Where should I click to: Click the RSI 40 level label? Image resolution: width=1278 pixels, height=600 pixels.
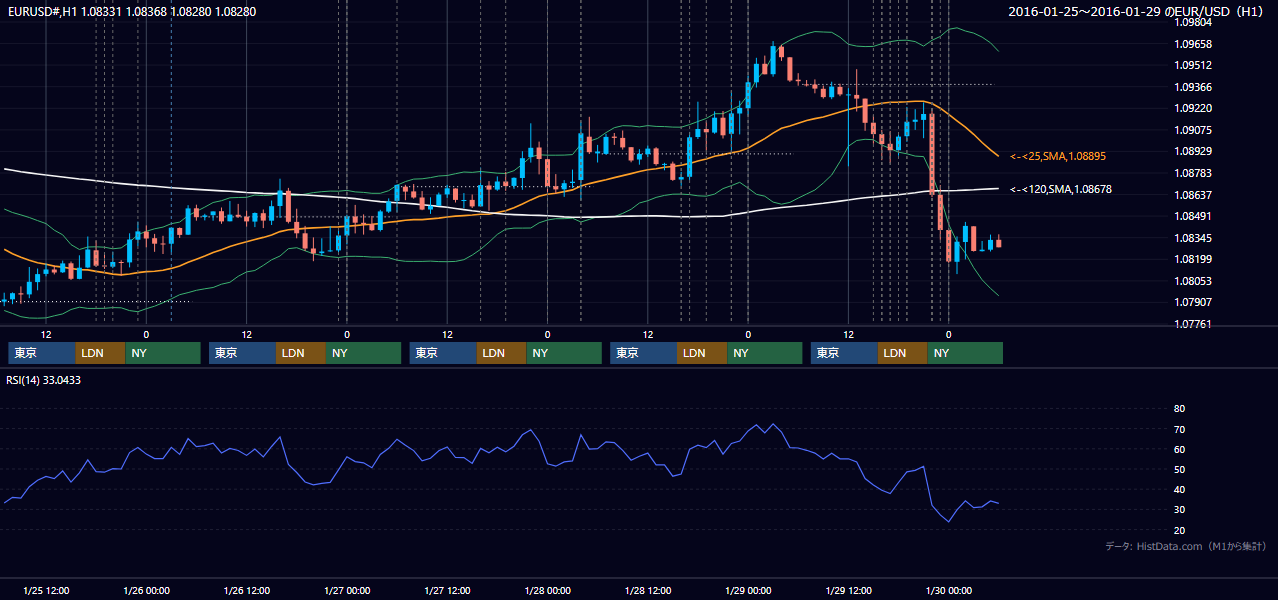(1179, 490)
